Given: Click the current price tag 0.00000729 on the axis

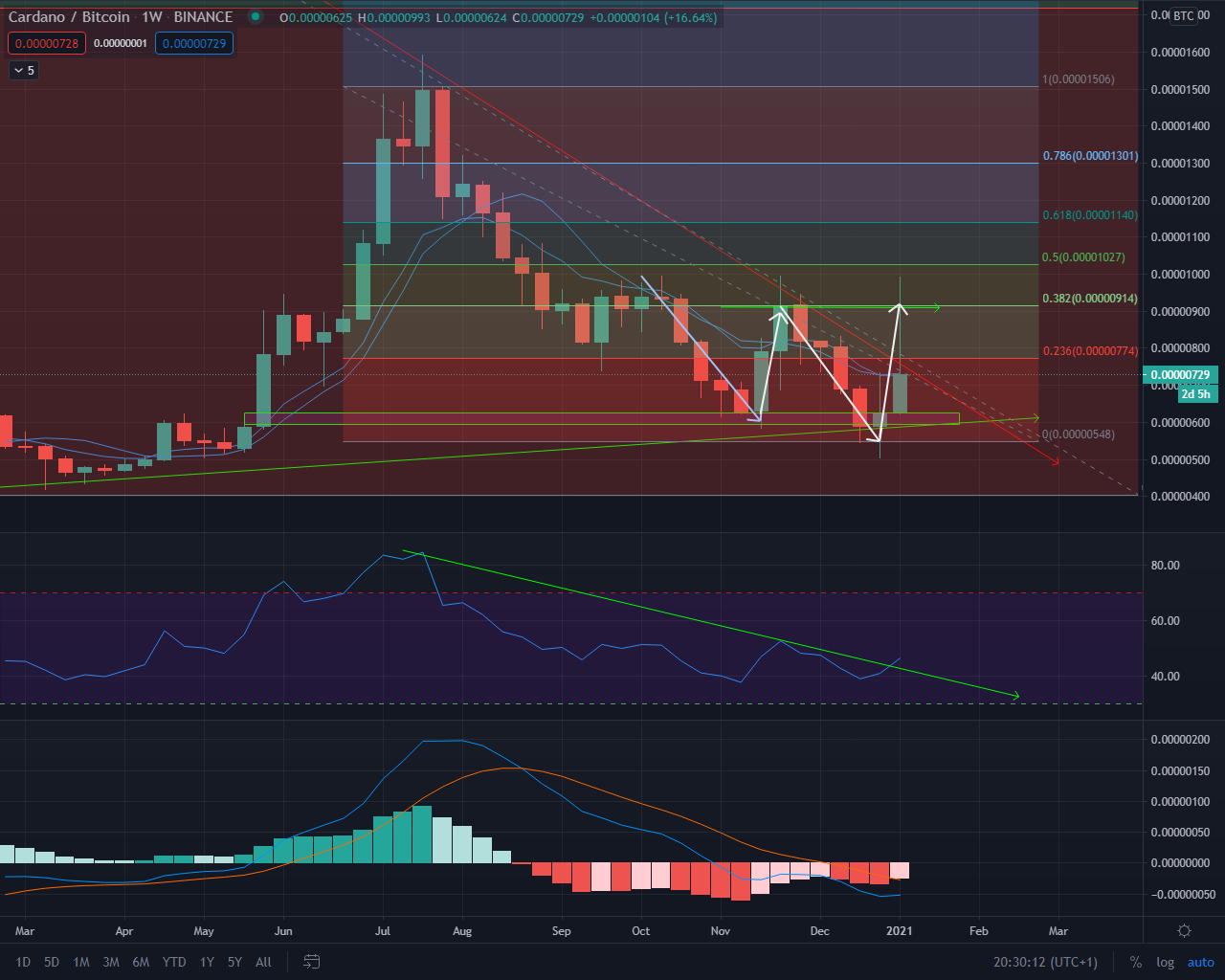Looking at the screenshot, I should click(x=1181, y=375).
